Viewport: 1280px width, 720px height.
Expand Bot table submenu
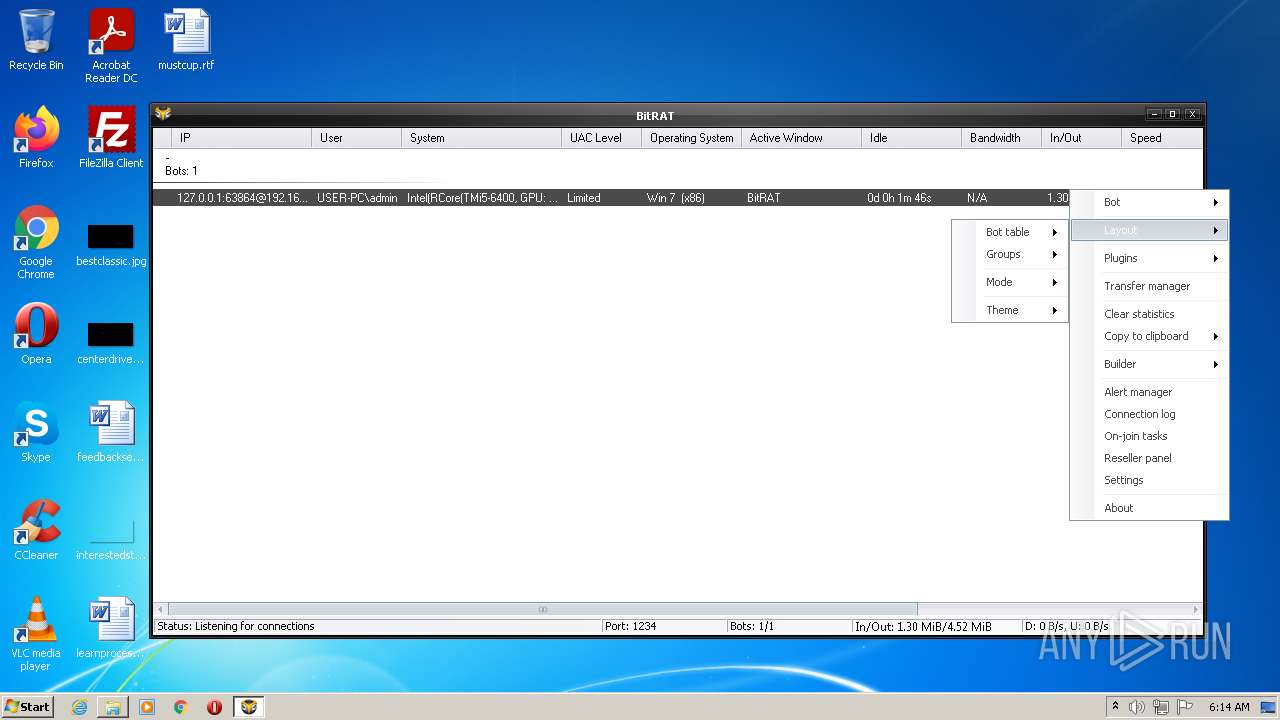pyautogui.click(x=1010, y=232)
